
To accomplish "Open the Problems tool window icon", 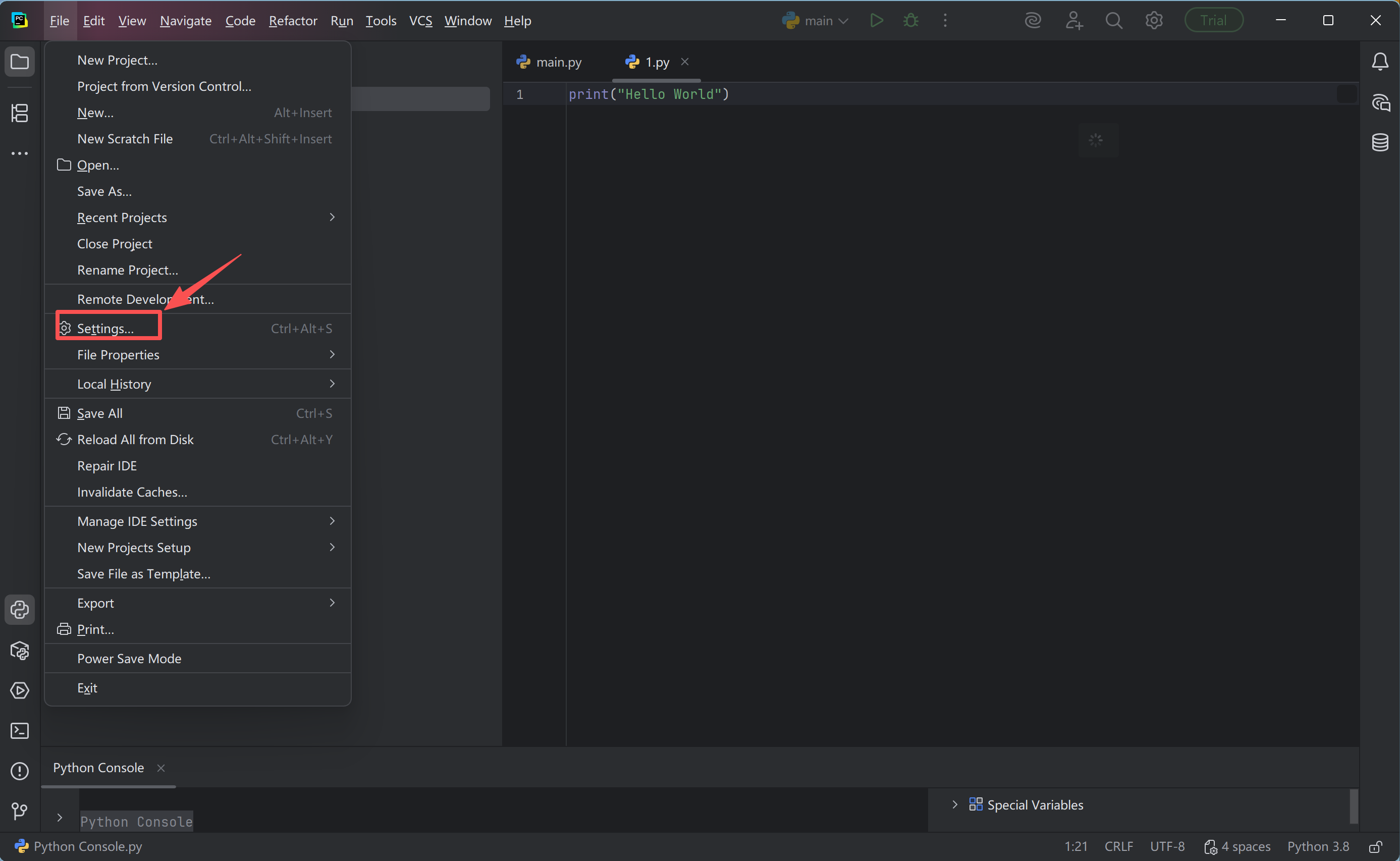I will point(20,771).
